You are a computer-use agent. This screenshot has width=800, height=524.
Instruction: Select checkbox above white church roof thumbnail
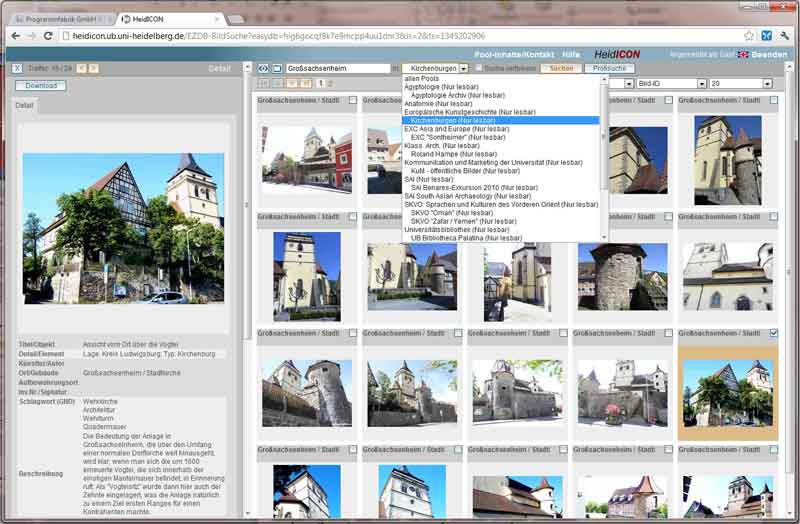(773, 217)
